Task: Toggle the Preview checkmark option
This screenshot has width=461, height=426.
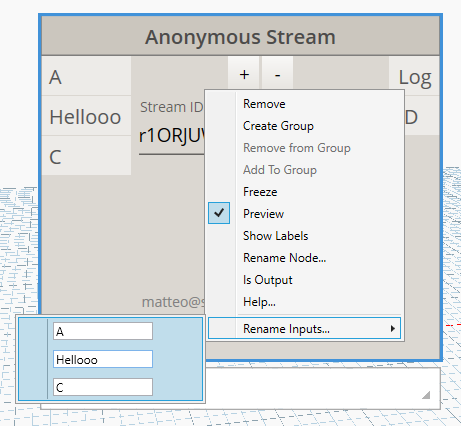Action: (x=219, y=213)
